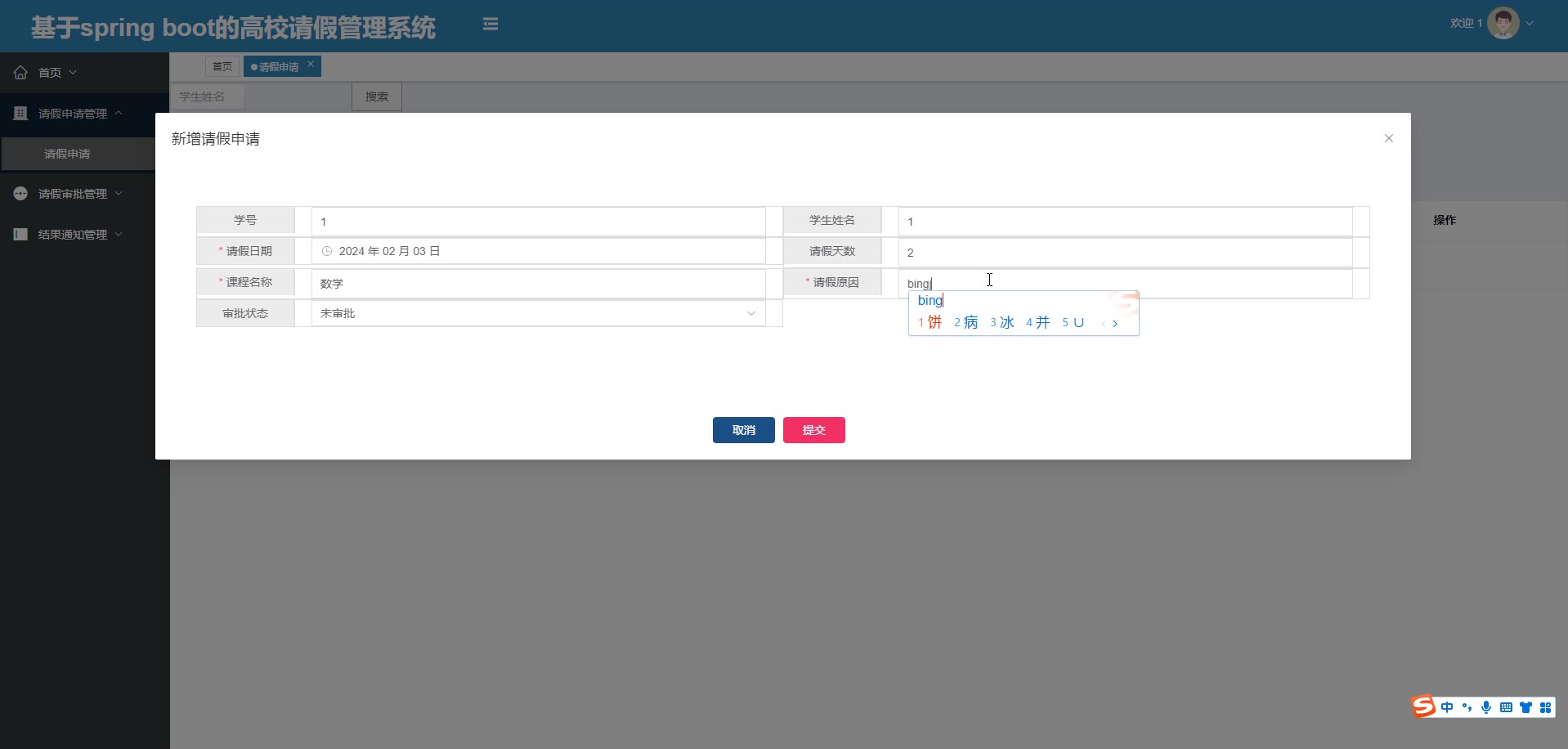This screenshot has width=1568, height=749.
Task: Open the 审批状态 dropdown
Action: (x=538, y=313)
